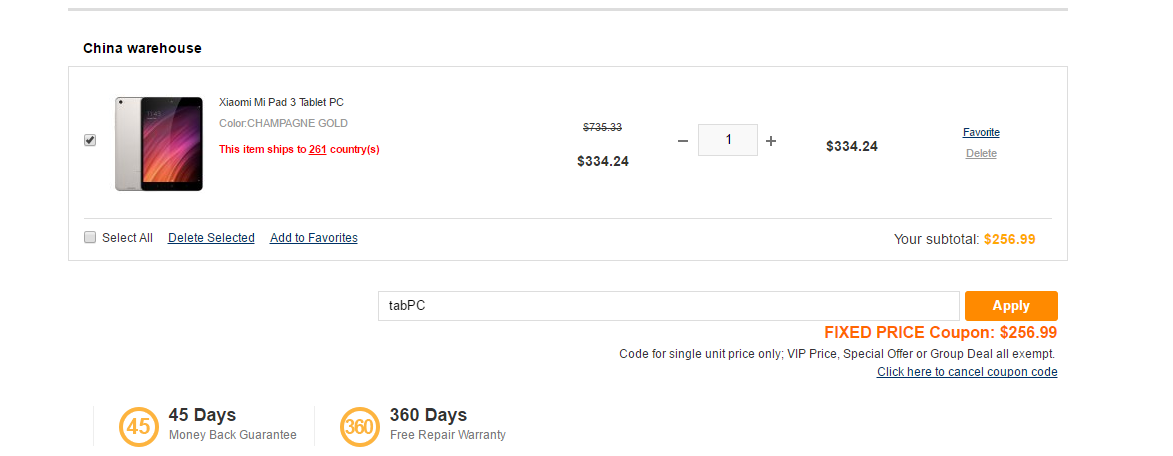The image size is (1173, 456).
Task: Click Delete Selected link
Action: click(x=211, y=238)
